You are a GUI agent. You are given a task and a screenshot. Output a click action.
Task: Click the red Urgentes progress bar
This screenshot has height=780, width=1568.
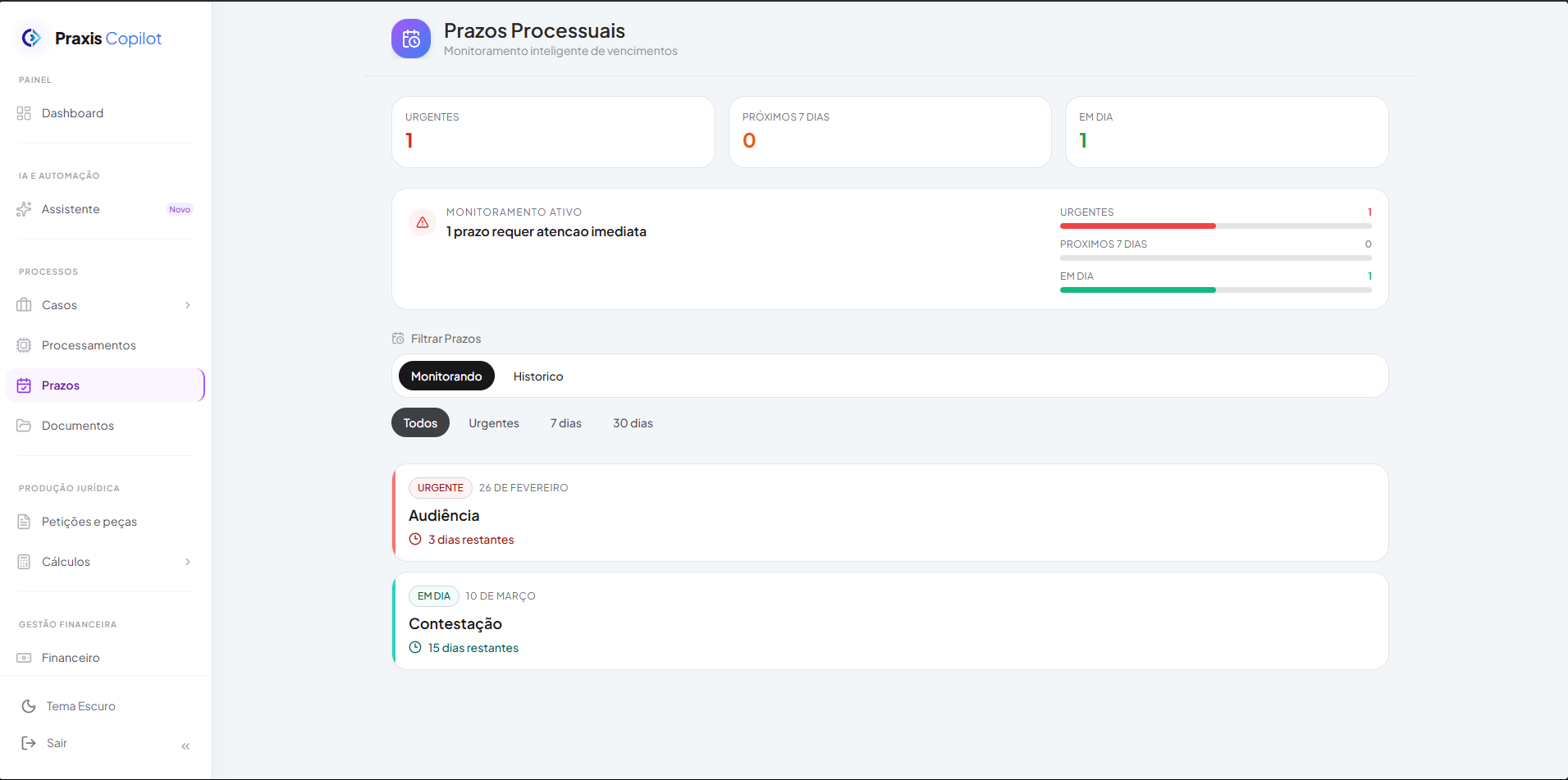coord(1137,226)
